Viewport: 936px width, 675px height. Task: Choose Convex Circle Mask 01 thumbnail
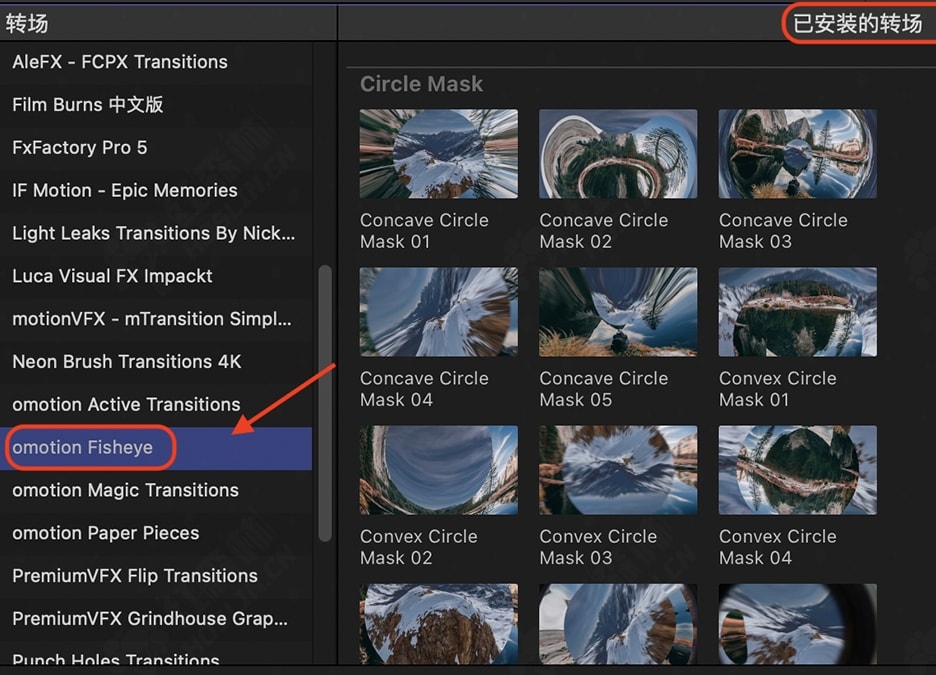[797, 312]
